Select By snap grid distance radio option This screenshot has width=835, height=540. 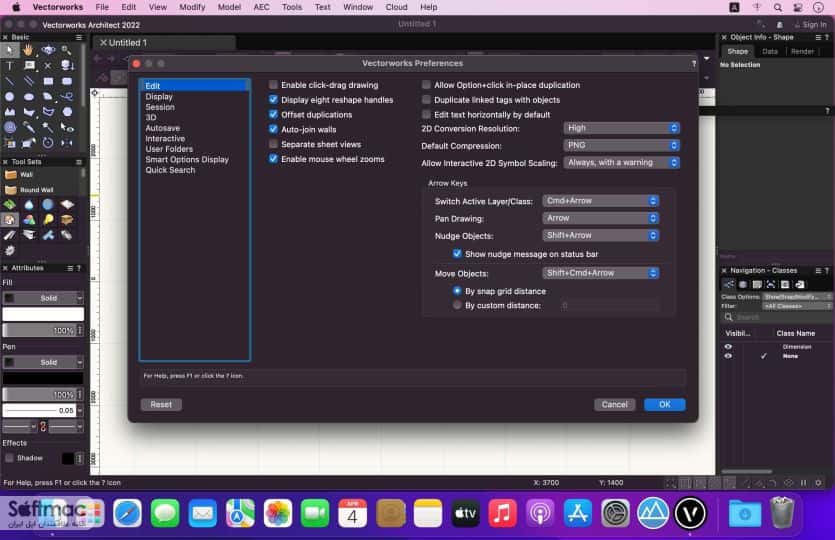[x=457, y=291]
